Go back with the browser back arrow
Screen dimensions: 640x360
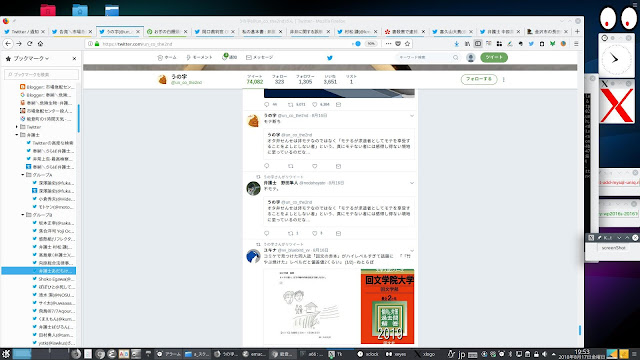tap(8, 44)
